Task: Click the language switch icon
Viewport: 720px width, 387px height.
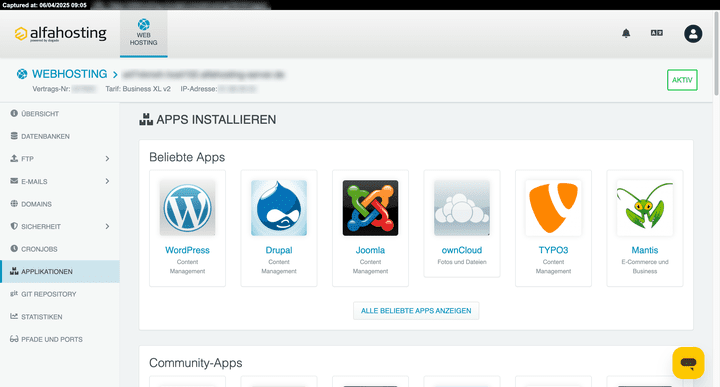Action: 657,33
